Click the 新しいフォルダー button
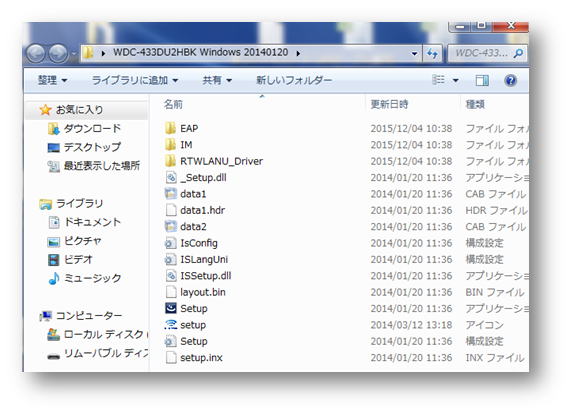Screen dimensions: 571x414 (x=294, y=80)
